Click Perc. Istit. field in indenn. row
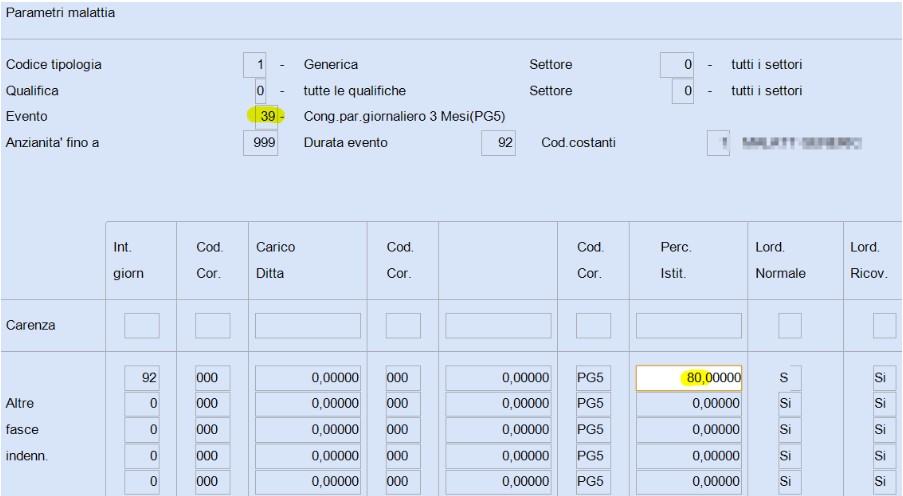Image resolution: width=903 pixels, height=496 pixels. pos(689,456)
